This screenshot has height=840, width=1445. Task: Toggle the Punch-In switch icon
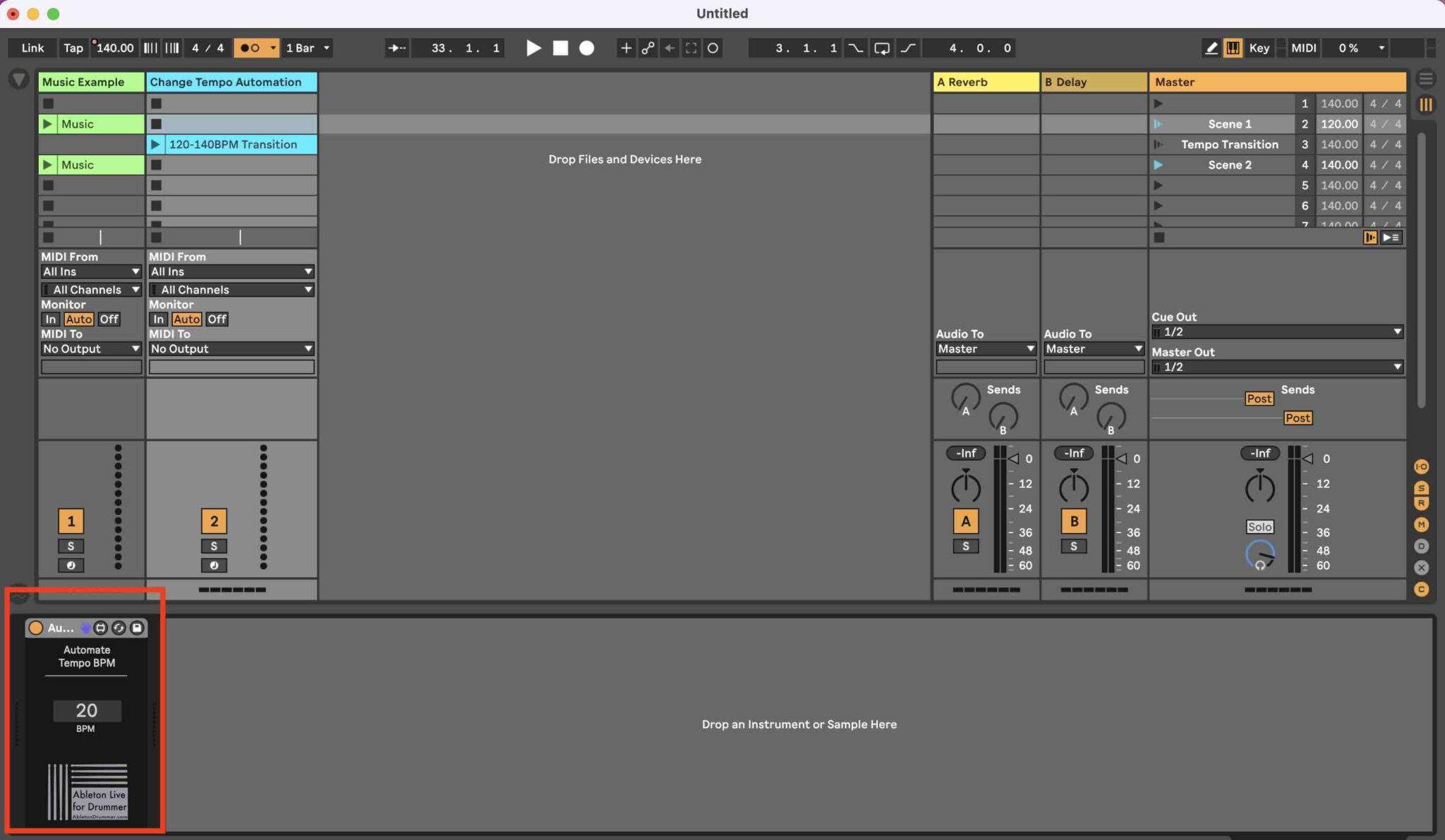[x=855, y=48]
